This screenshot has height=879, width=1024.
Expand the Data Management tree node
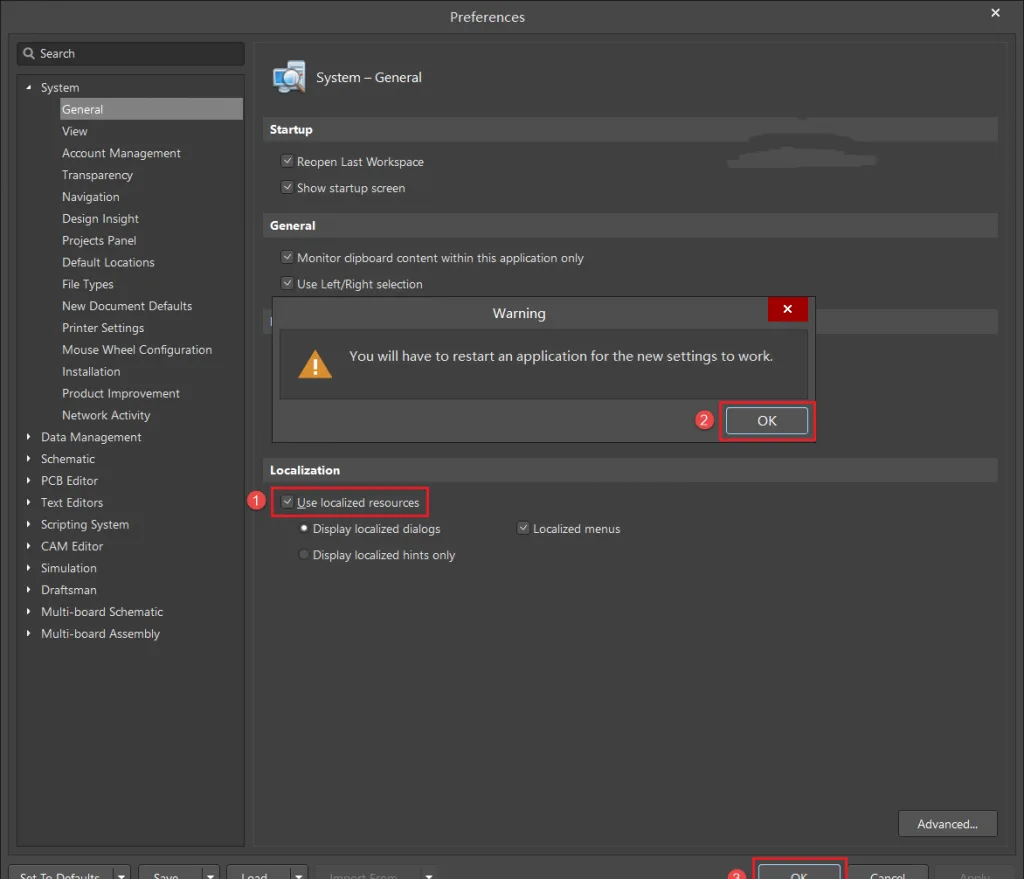point(28,436)
